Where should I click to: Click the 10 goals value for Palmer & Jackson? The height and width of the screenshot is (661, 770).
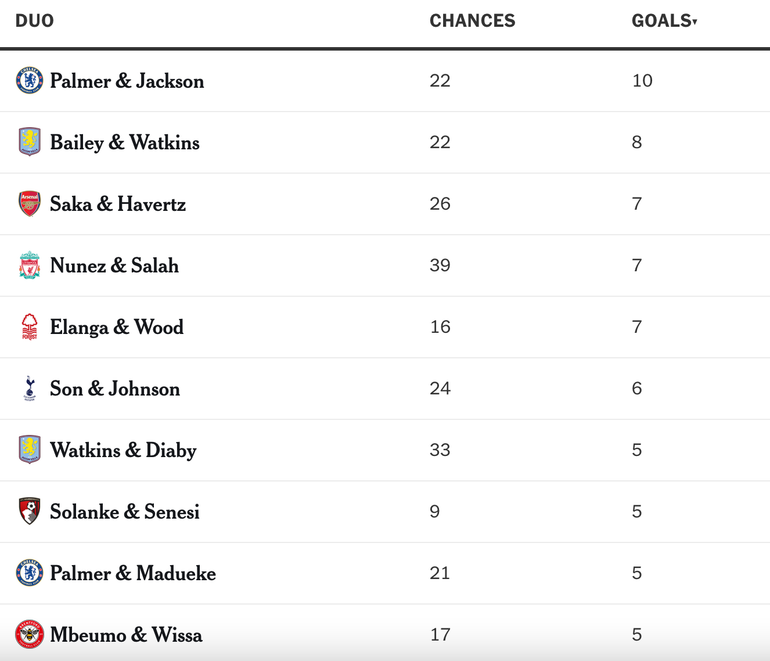642,81
